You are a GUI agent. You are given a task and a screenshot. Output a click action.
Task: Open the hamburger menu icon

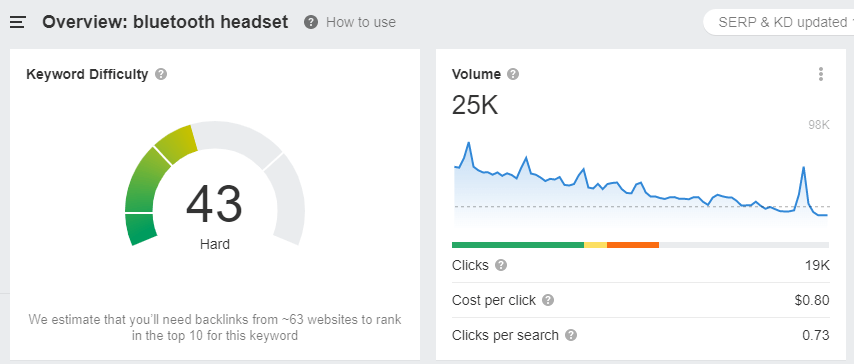tap(18, 22)
